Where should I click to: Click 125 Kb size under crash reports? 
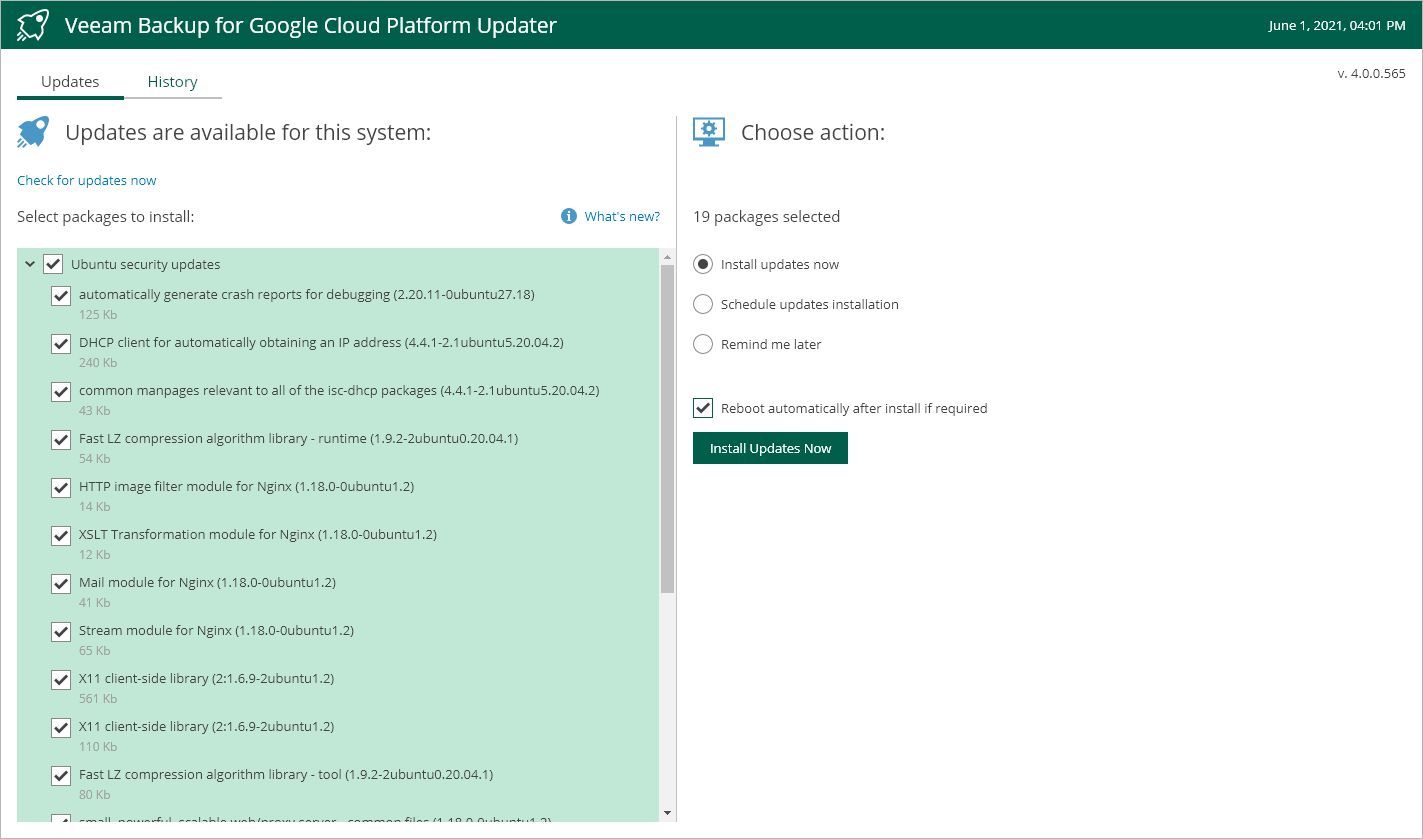[98, 314]
